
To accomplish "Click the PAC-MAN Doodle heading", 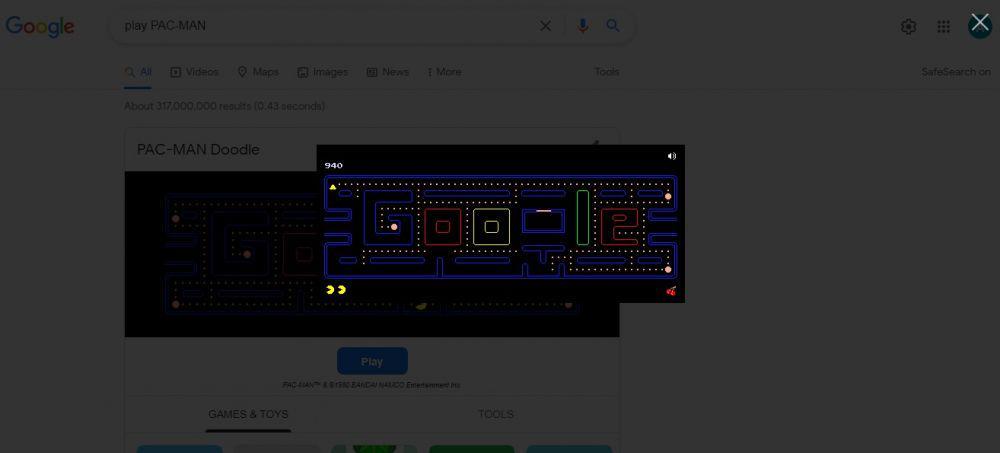I will click(x=198, y=149).
